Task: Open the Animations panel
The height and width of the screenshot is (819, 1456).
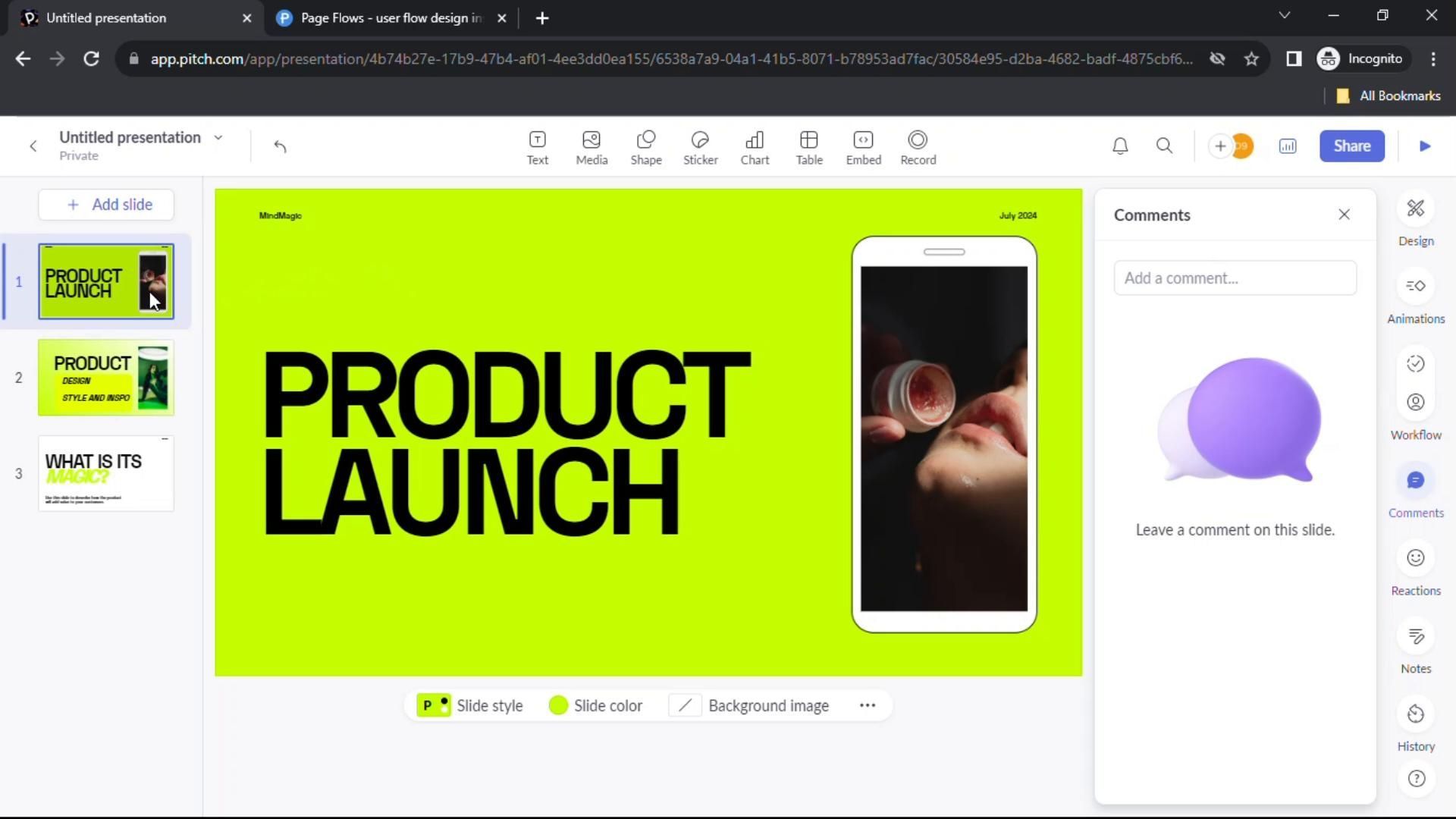Action: [1415, 296]
